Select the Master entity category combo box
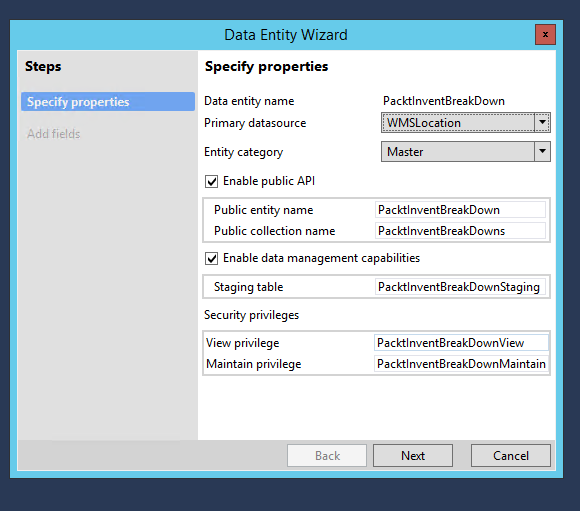 (466, 151)
